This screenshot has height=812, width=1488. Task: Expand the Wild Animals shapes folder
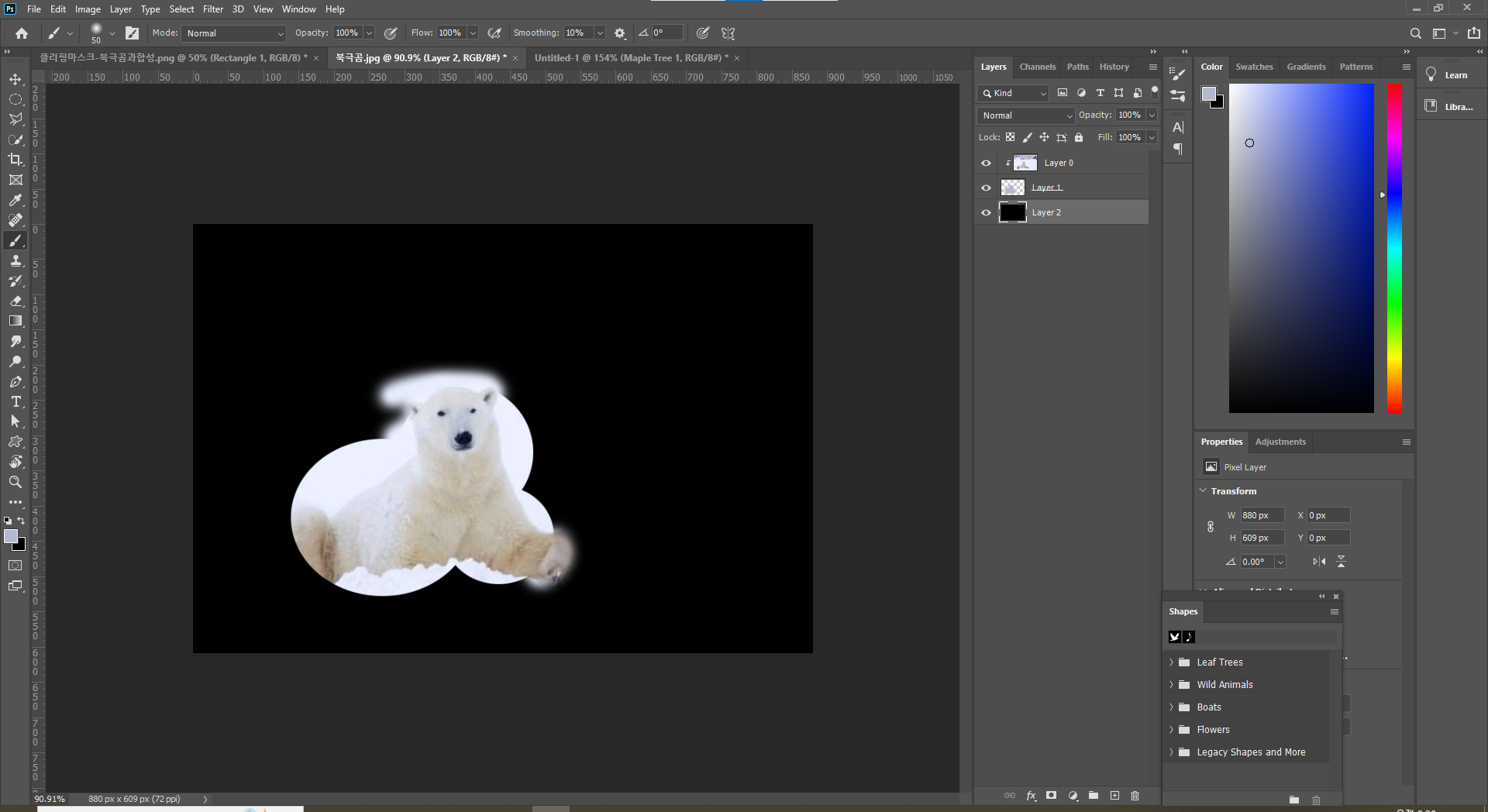pos(1172,685)
